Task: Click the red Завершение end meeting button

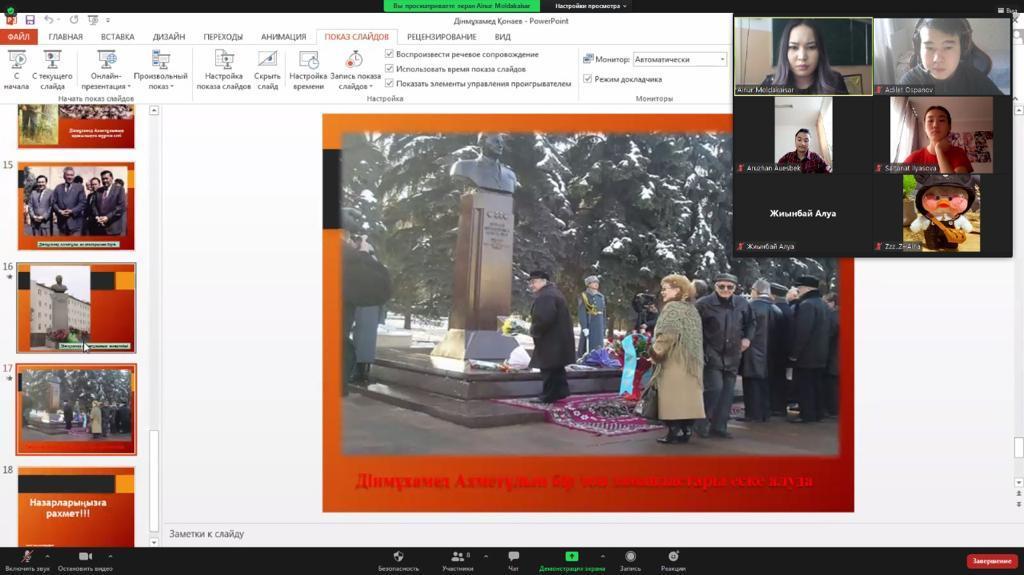Action: click(991, 561)
